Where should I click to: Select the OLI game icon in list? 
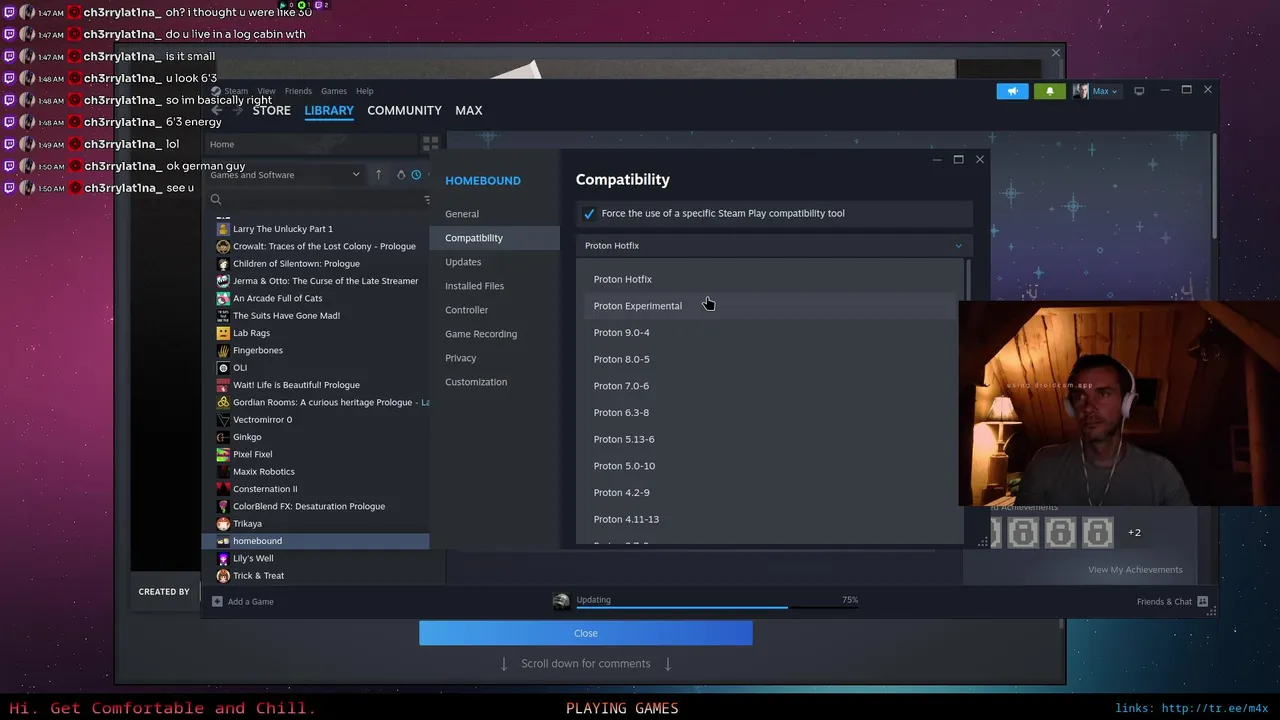pos(223,368)
